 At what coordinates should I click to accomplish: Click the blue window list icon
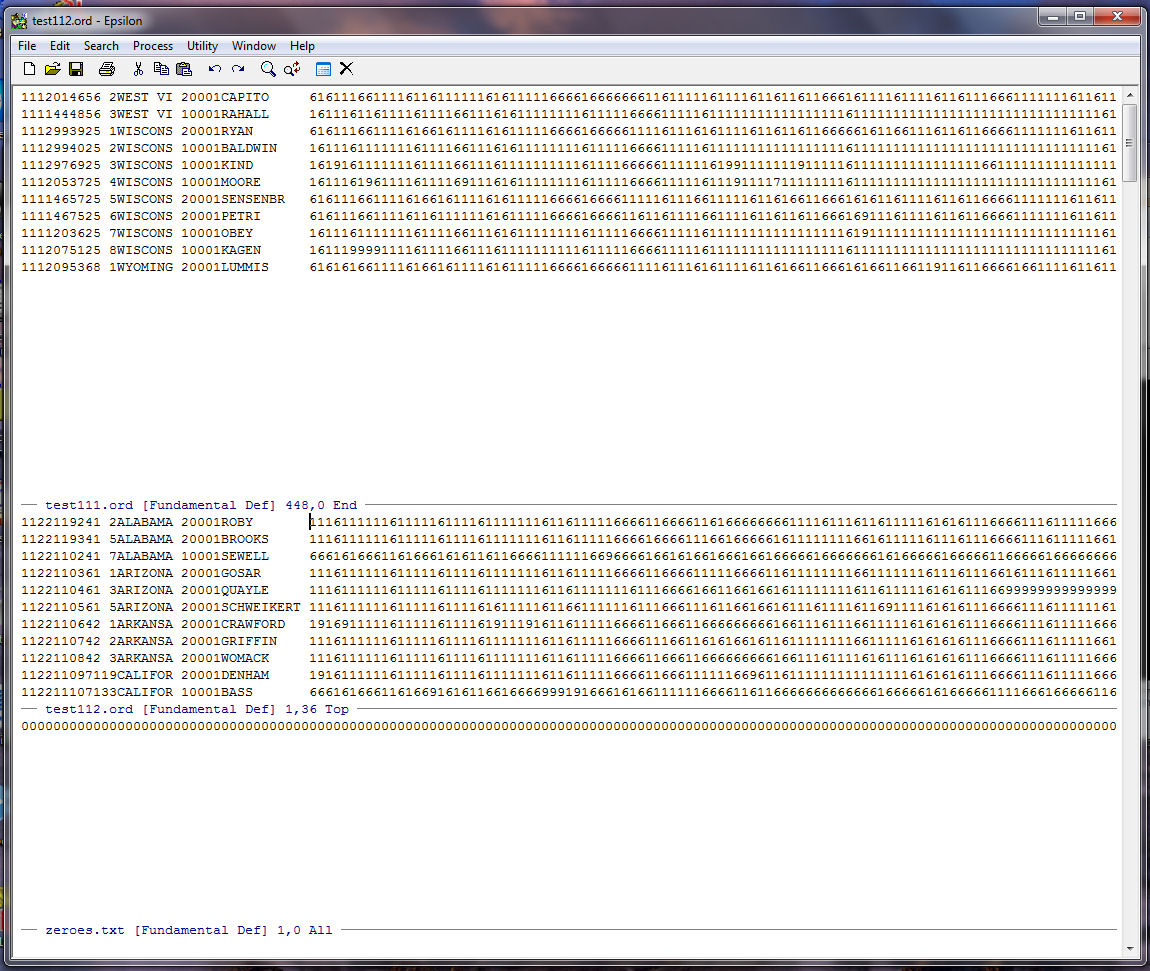tap(323, 69)
